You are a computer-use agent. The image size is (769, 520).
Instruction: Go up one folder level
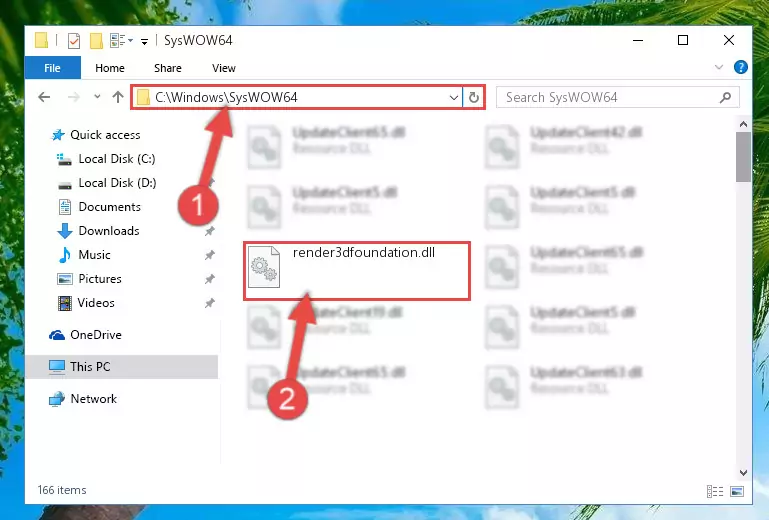coord(118,97)
